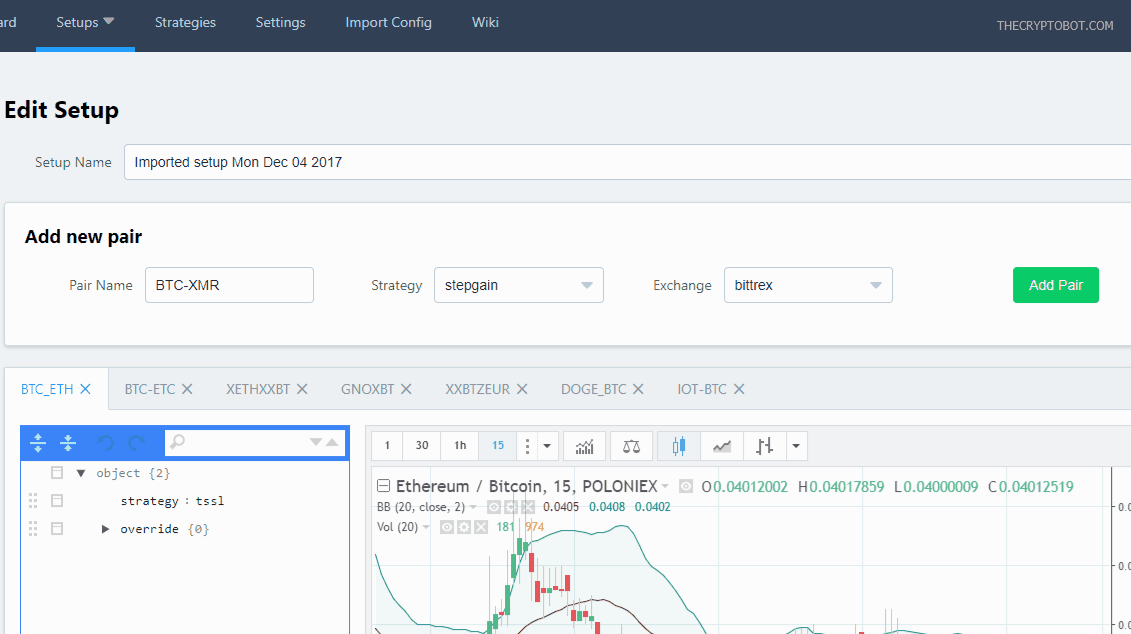This screenshot has width=1131, height=634.
Task: Hide the Vol (20) indicator
Action: point(447,527)
